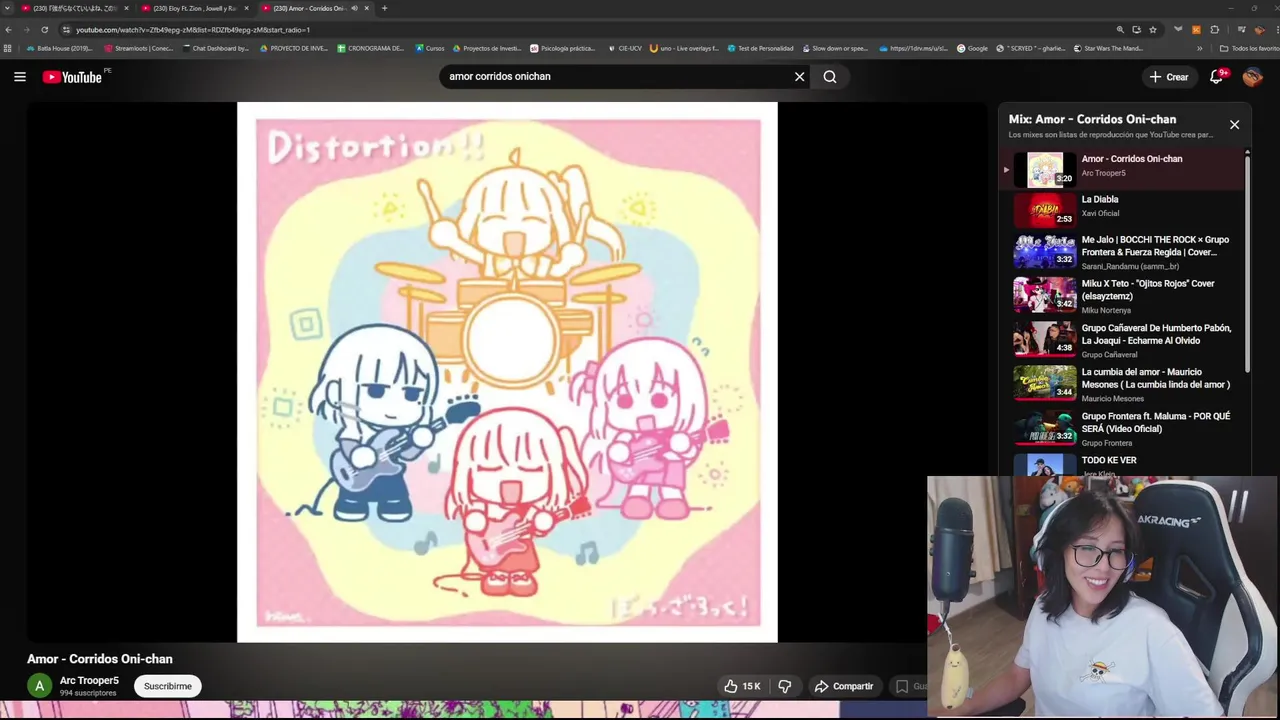Screen dimensions: 1280x720
Task: Open Arc Trooper5 channel avatar
Action: (39, 686)
